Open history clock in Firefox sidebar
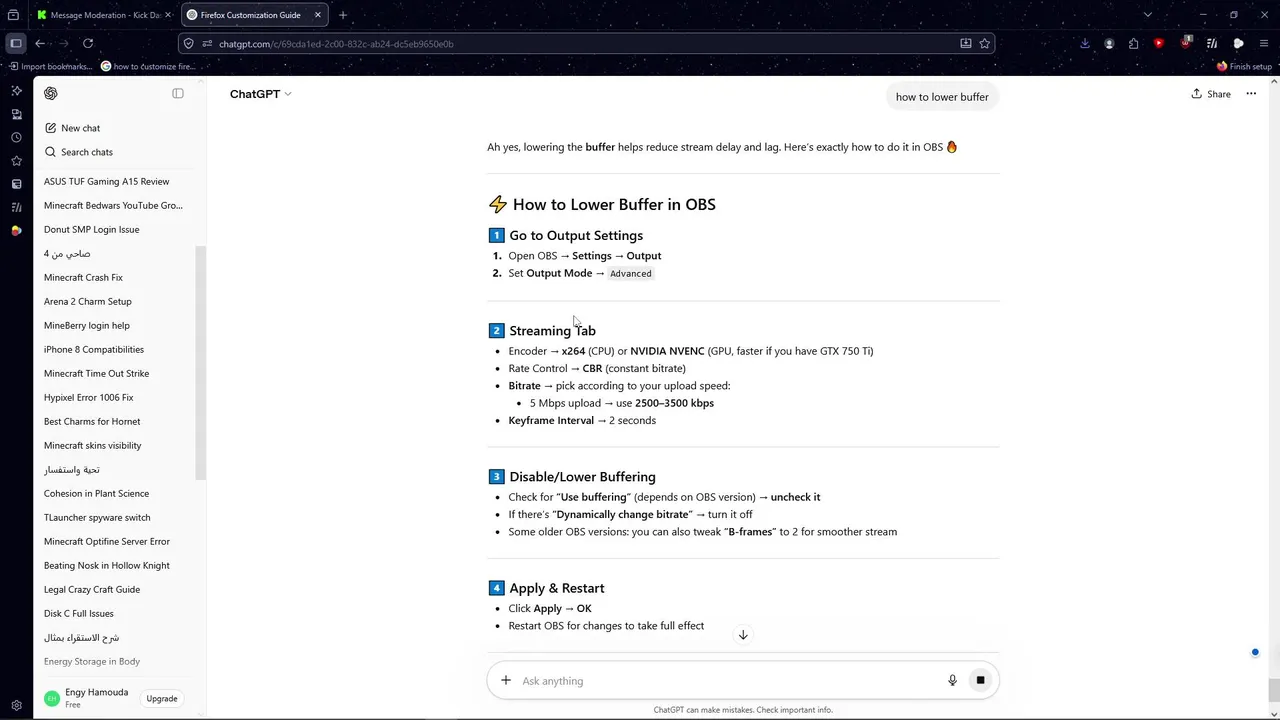1280x720 pixels. (16, 137)
